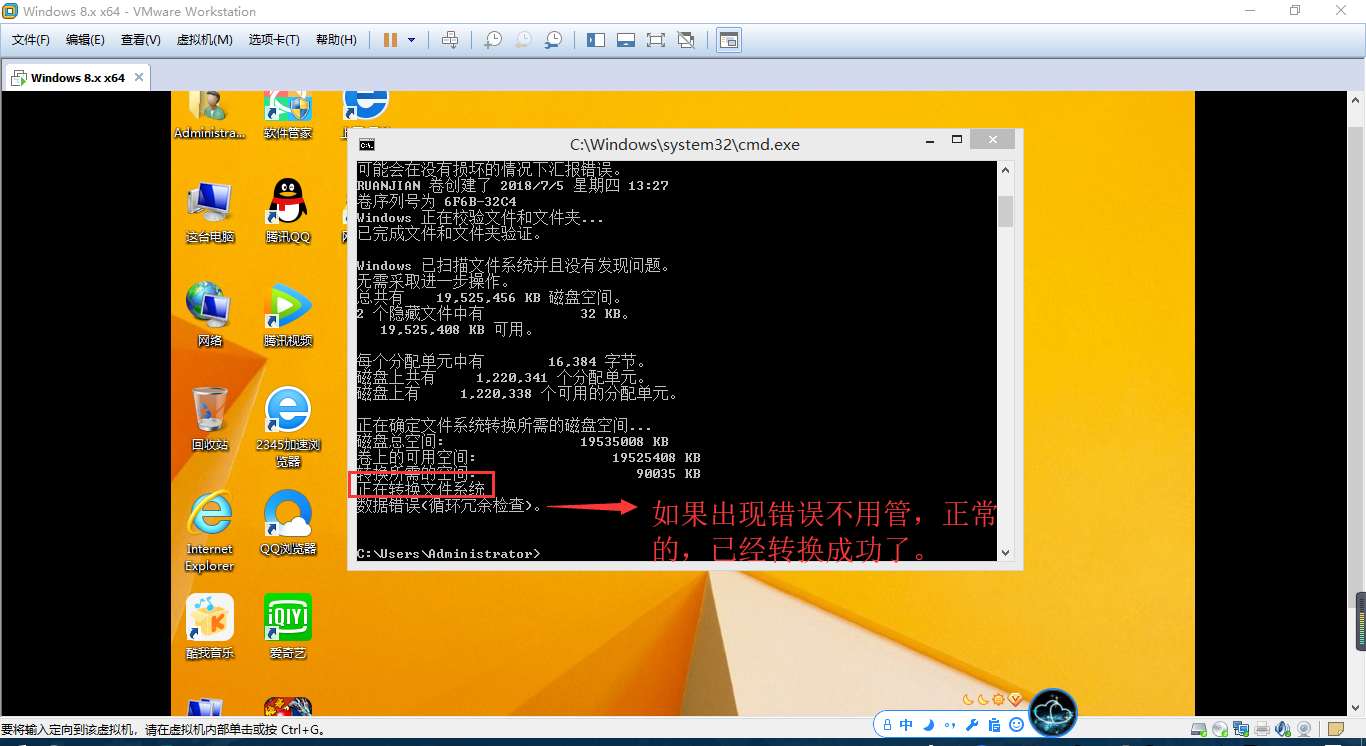Click the hard disk status icon
The height and width of the screenshot is (746, 1366).
pyautogui.click(x=1197, y=729)
